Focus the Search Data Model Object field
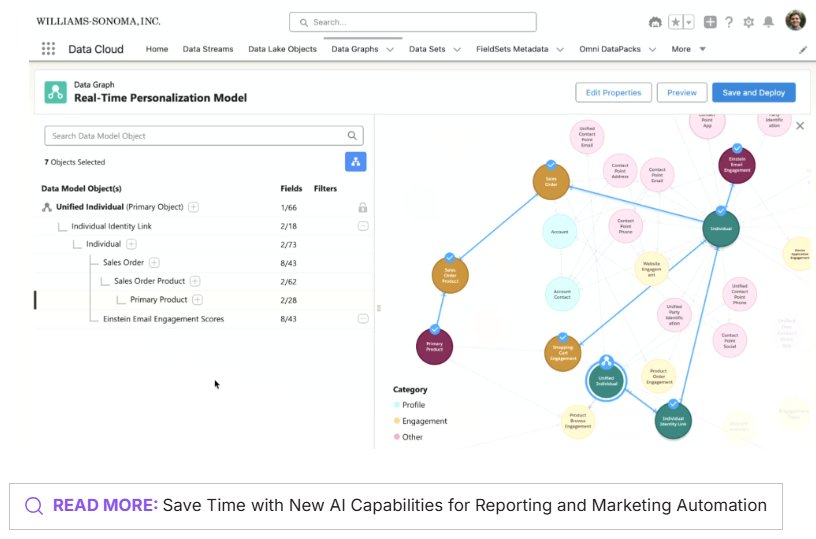 203,136
